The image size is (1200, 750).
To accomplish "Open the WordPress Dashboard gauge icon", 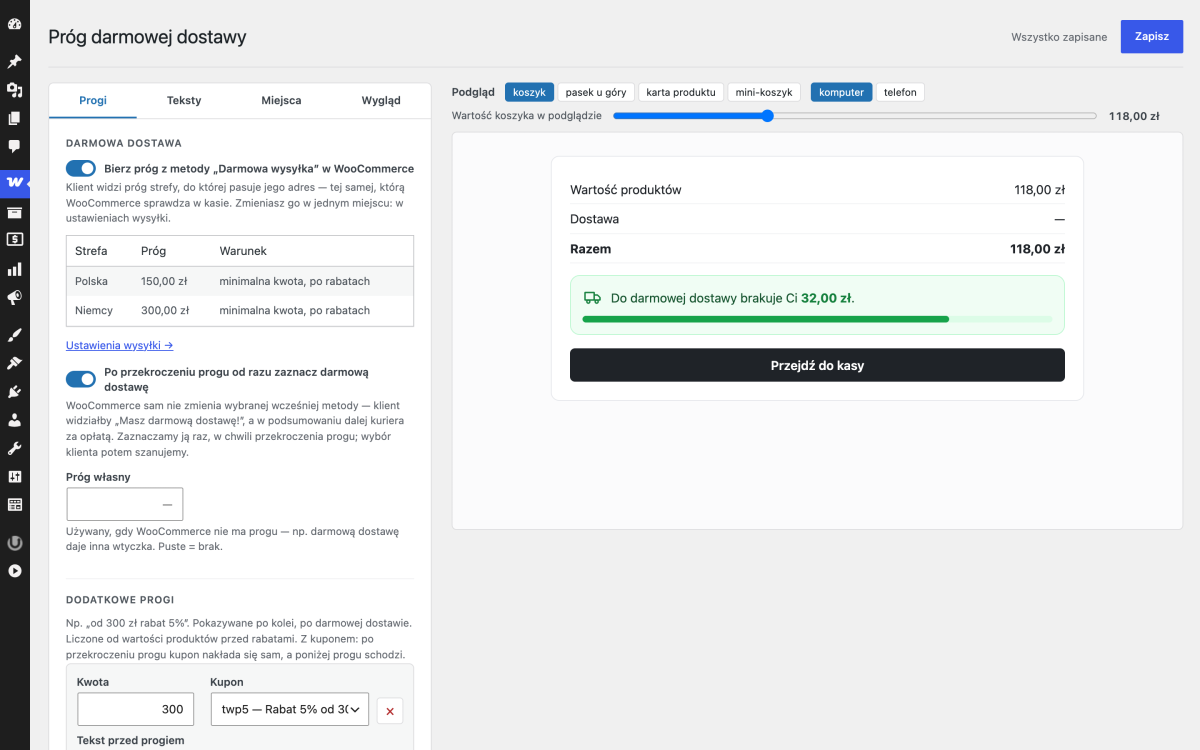I will point(14,23).
